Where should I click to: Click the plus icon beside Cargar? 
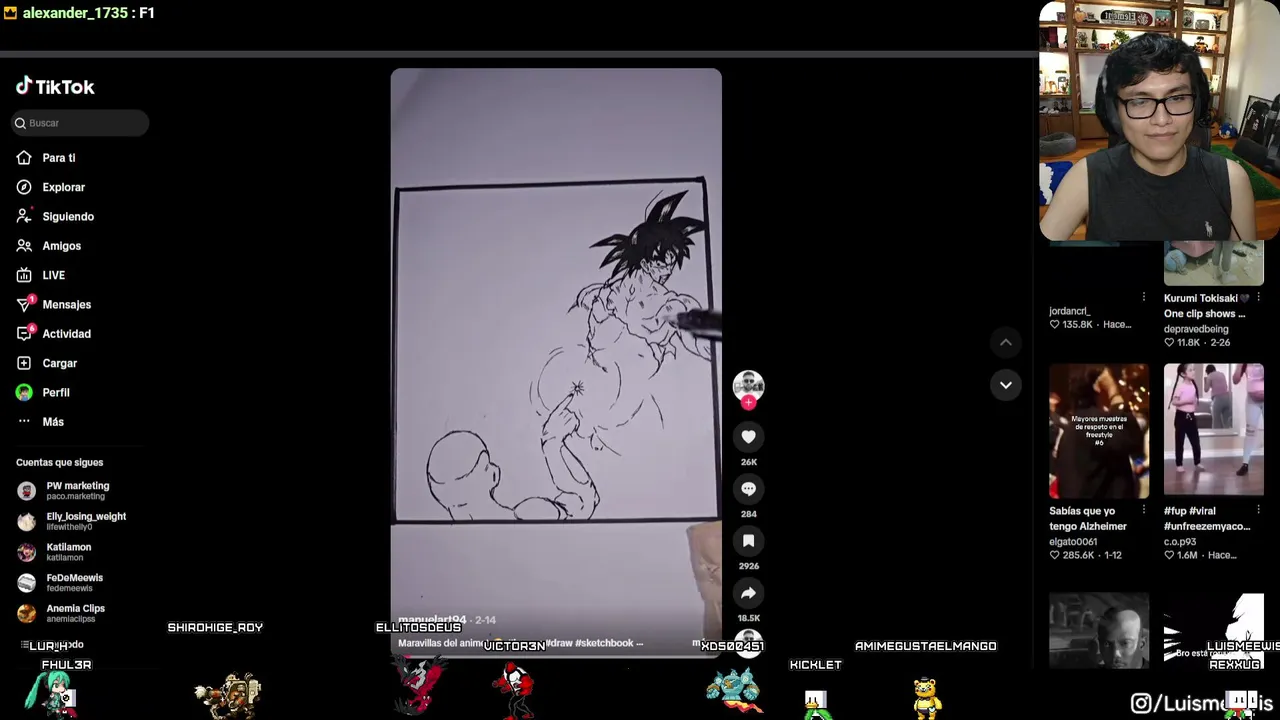pyautogui.click(x=24, y=363)
